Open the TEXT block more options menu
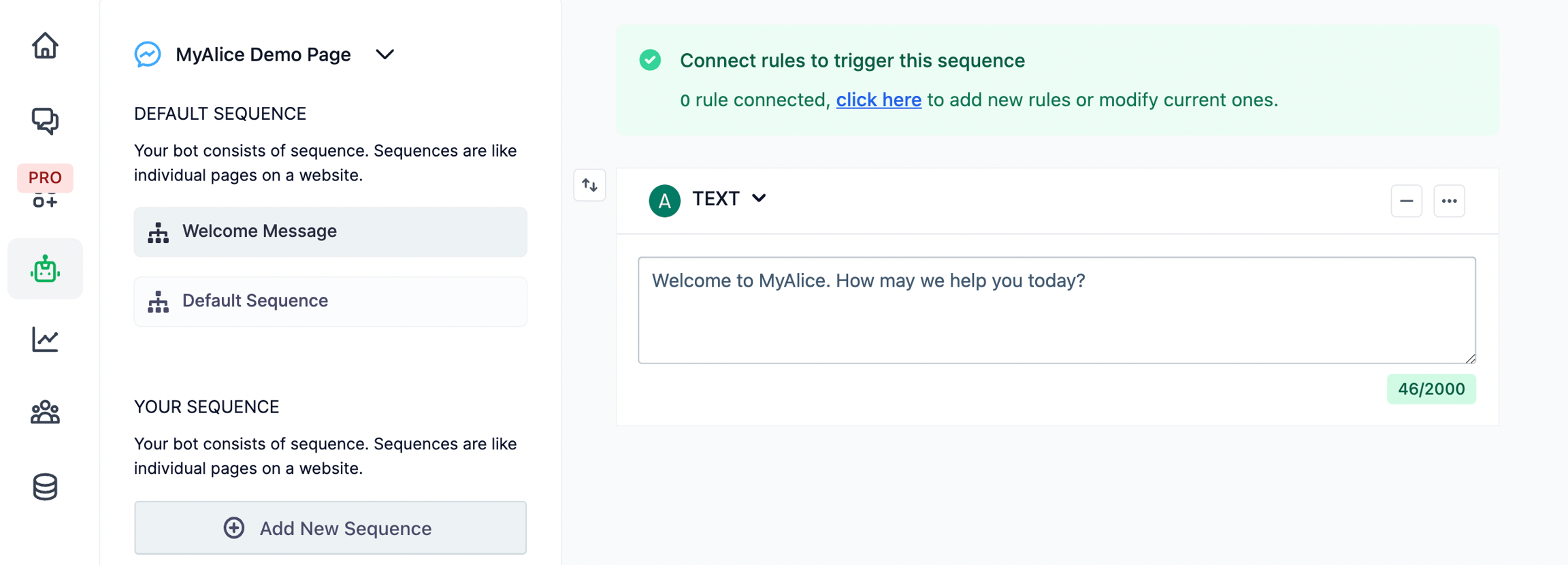1568x565 pixels. tap(1449, 201)
